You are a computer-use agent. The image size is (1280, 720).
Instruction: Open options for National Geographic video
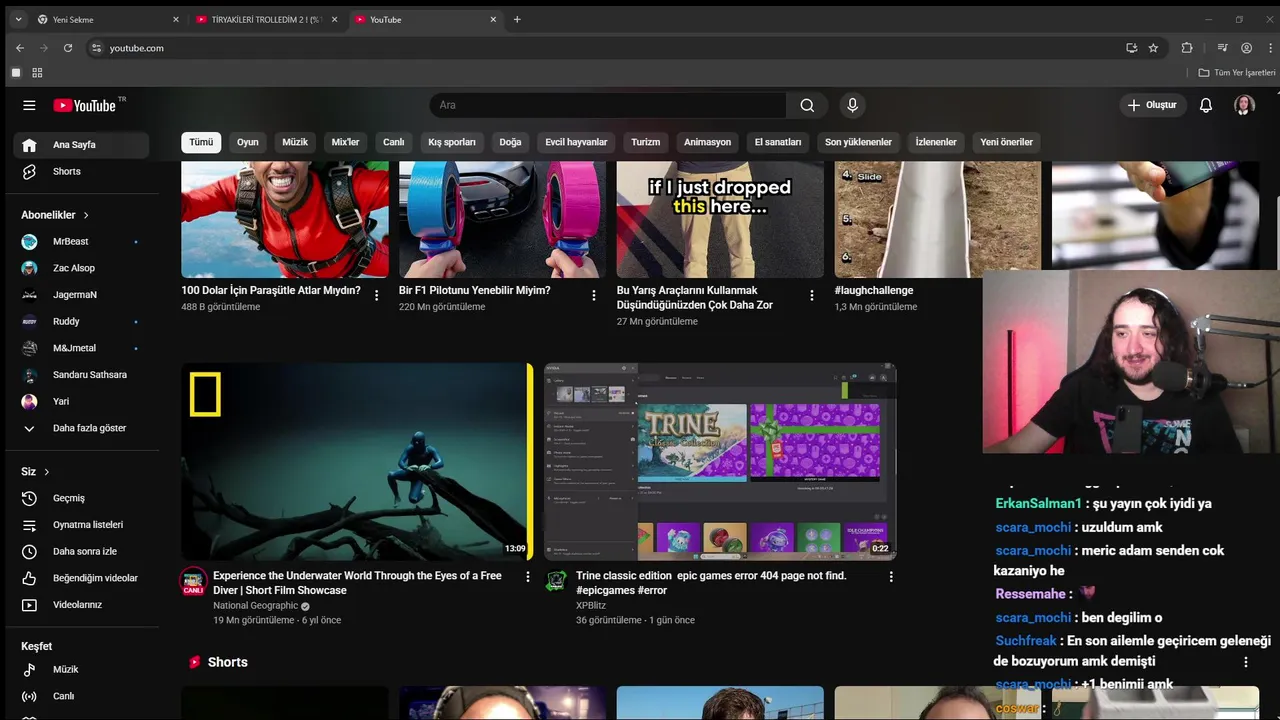(x=528, y=576)
